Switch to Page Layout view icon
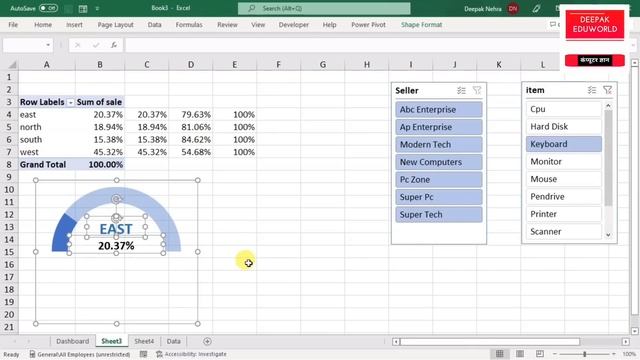640x360 pixels. (520, 354)
